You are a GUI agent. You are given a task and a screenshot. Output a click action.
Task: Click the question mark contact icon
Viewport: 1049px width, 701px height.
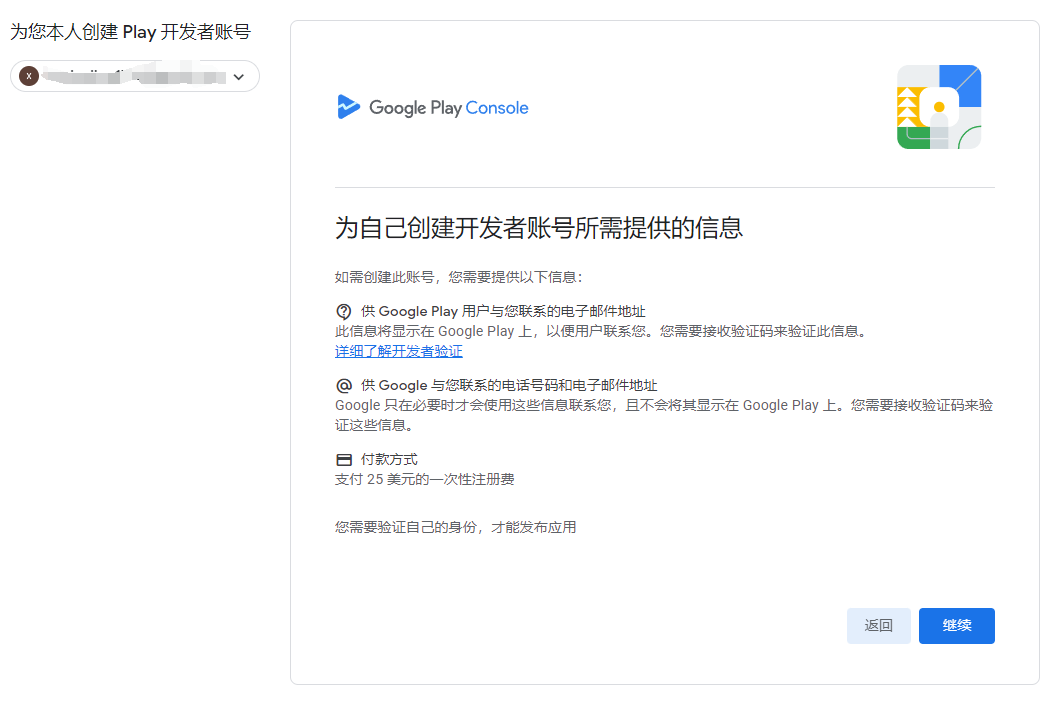344,312
